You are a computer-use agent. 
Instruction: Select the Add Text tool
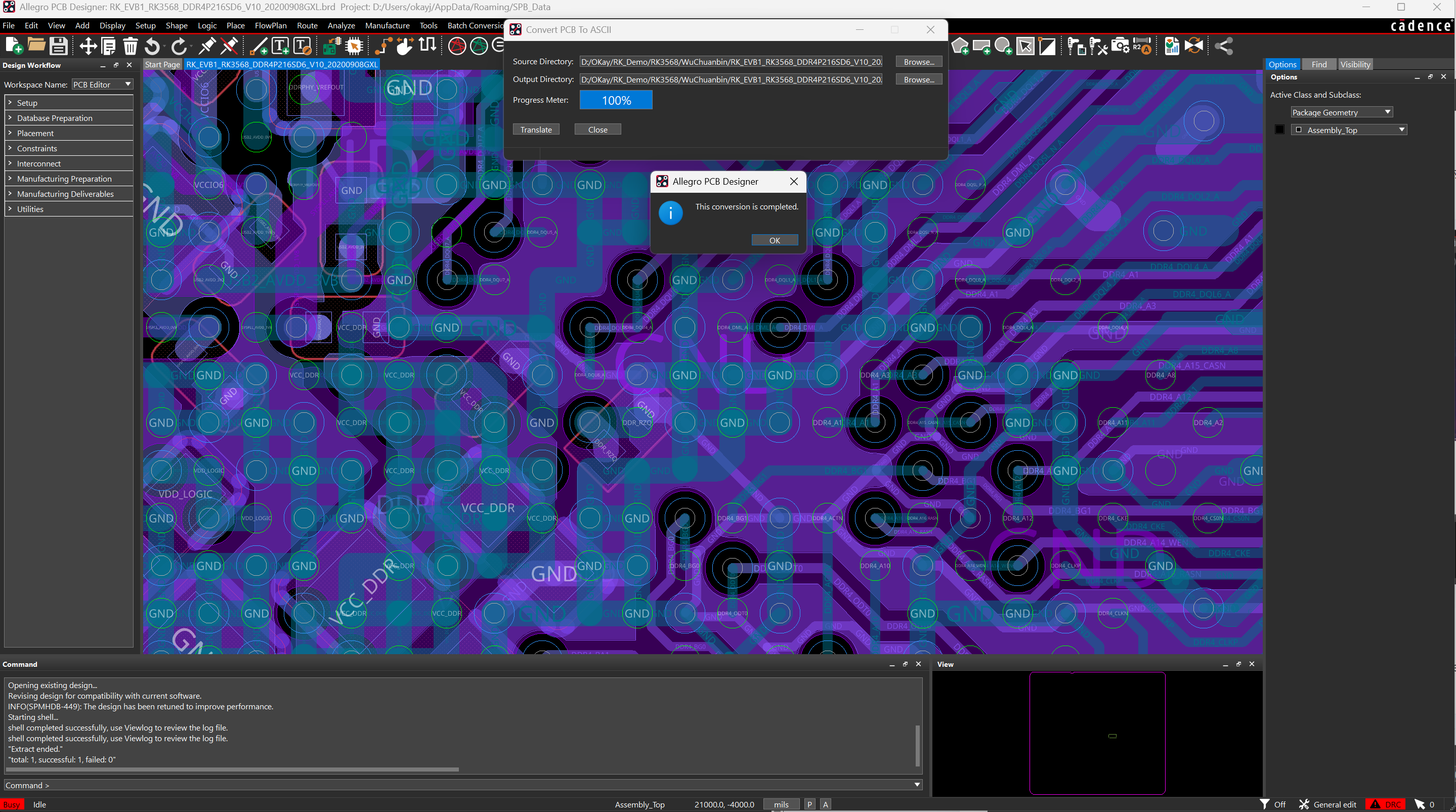280,46
